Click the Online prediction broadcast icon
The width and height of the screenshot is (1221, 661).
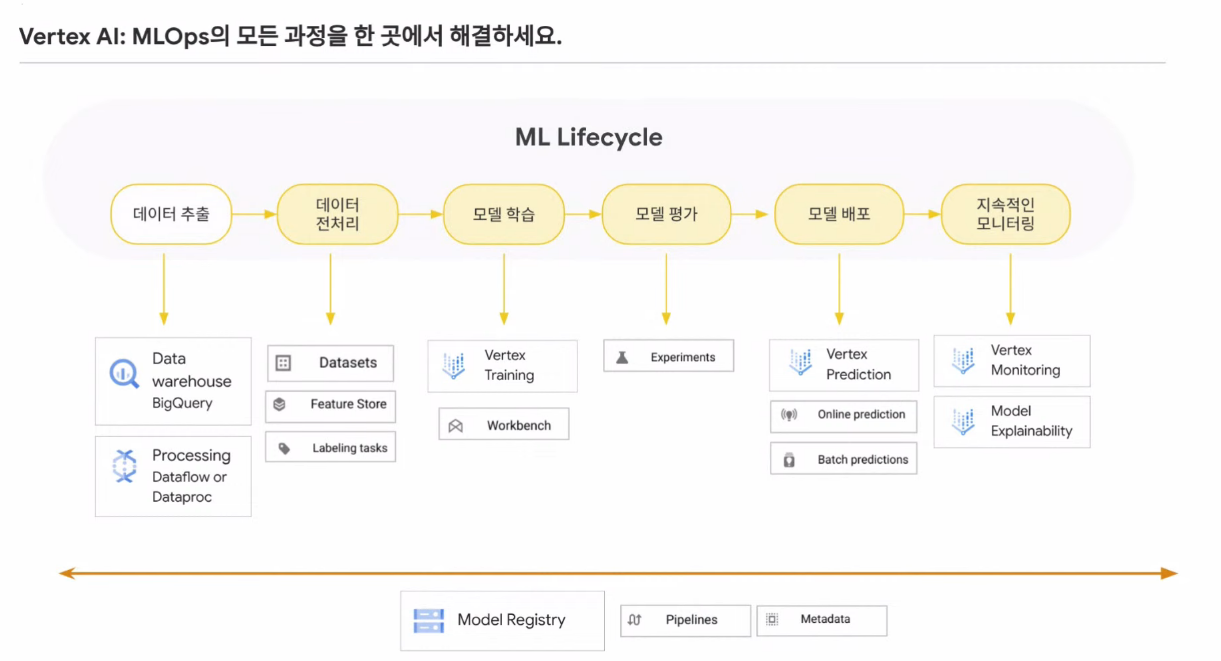[x=789, y=415]
